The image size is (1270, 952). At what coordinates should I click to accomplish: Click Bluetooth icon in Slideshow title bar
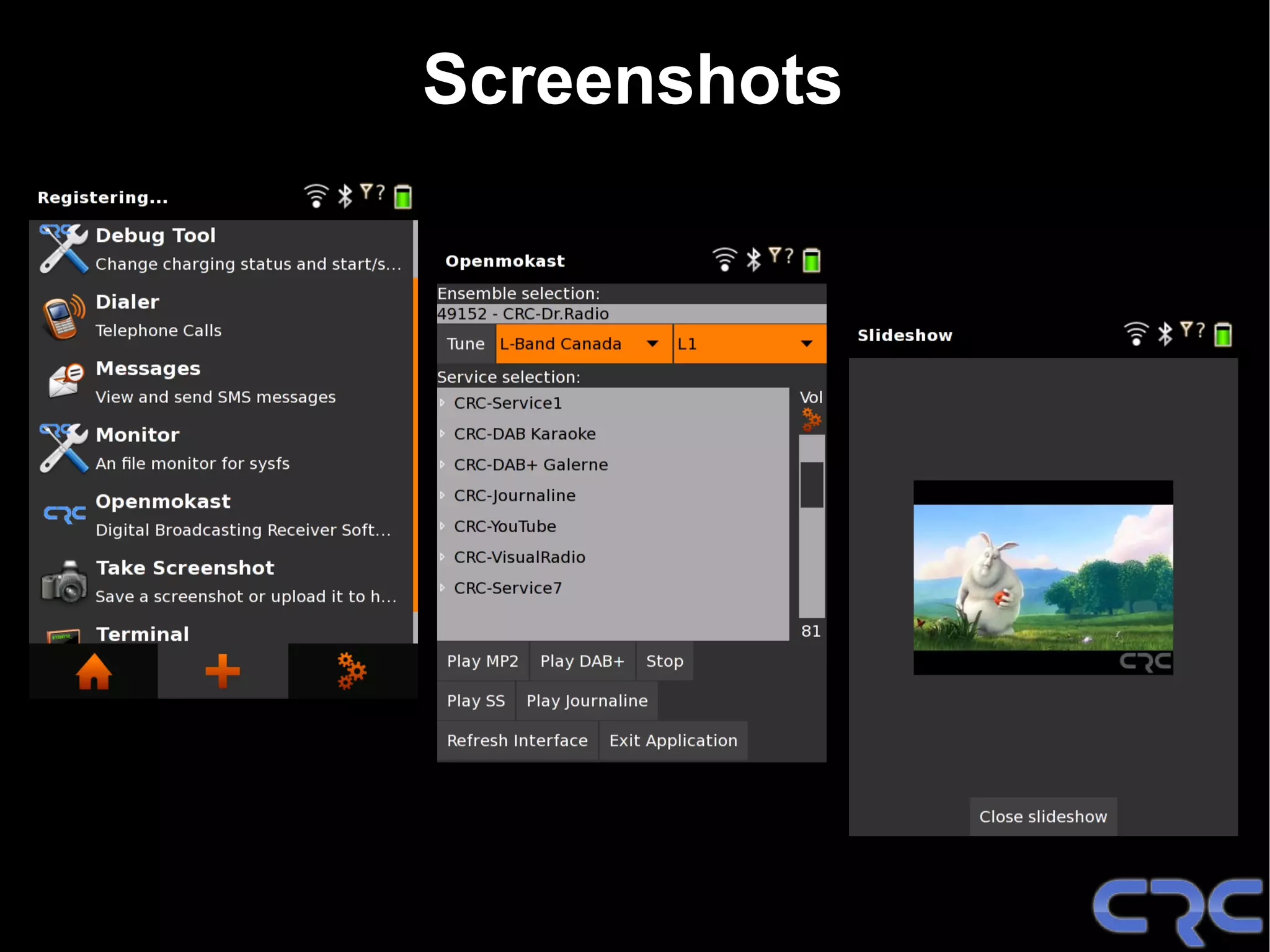[1165, 334]
